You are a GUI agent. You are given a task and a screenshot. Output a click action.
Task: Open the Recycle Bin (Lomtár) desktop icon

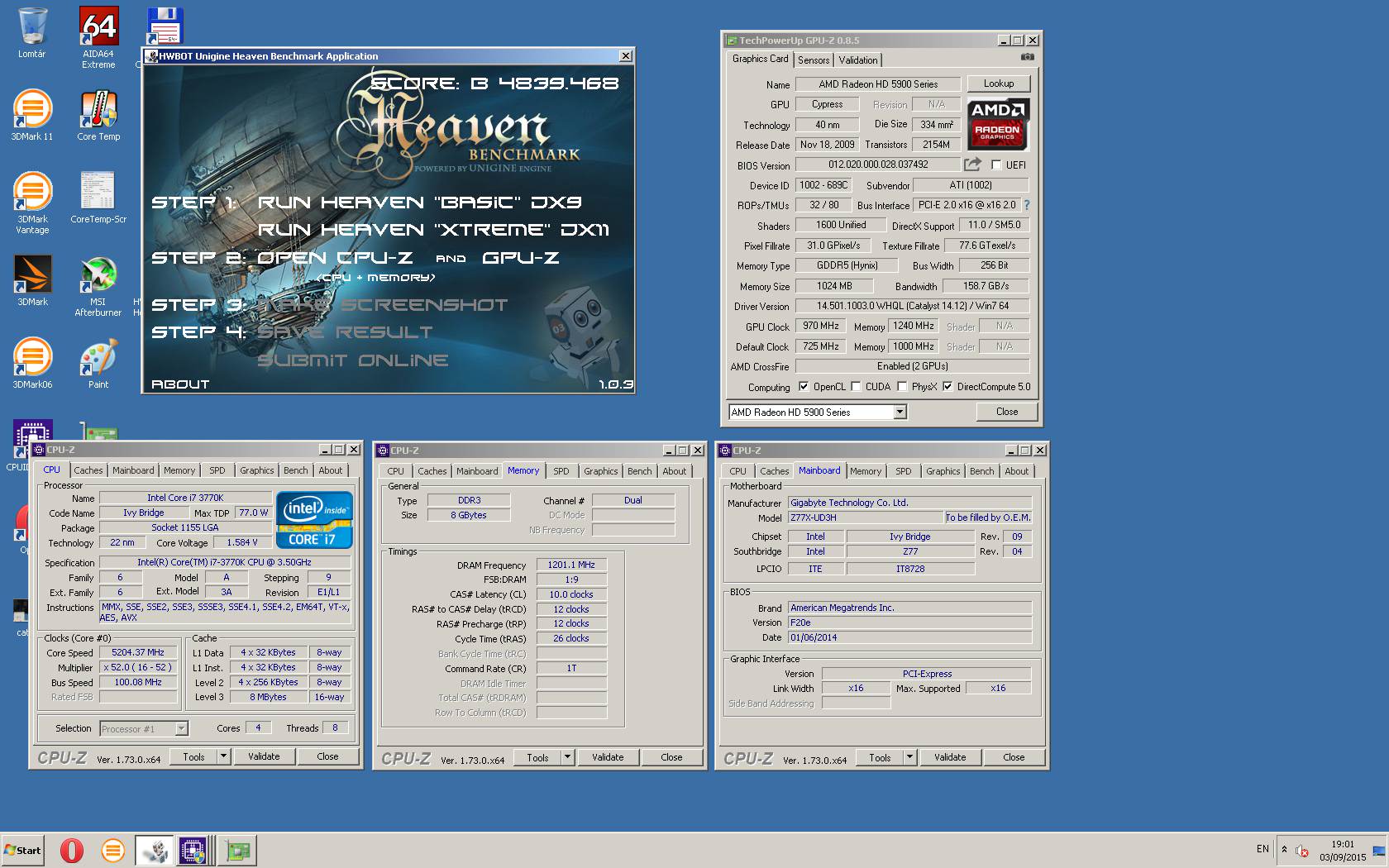31,33
